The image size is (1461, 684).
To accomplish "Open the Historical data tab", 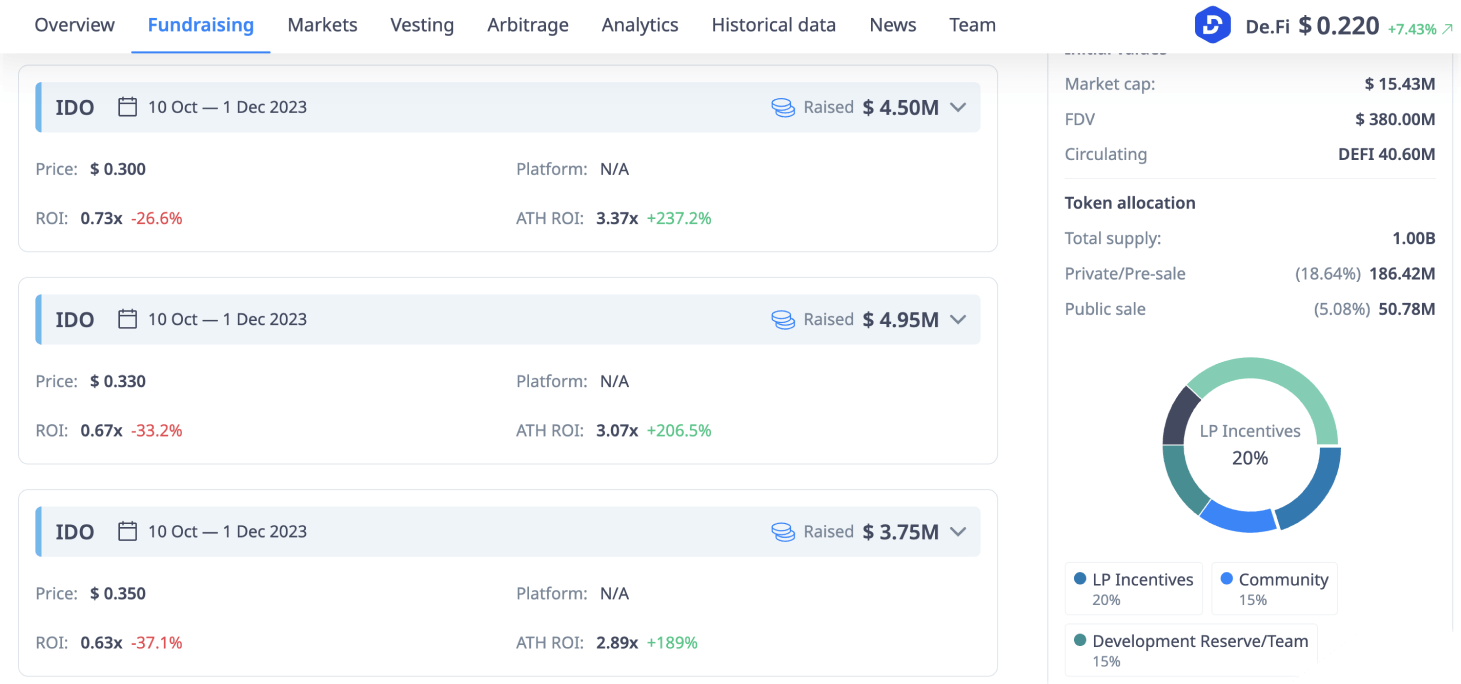I will (x=773, y=25).
